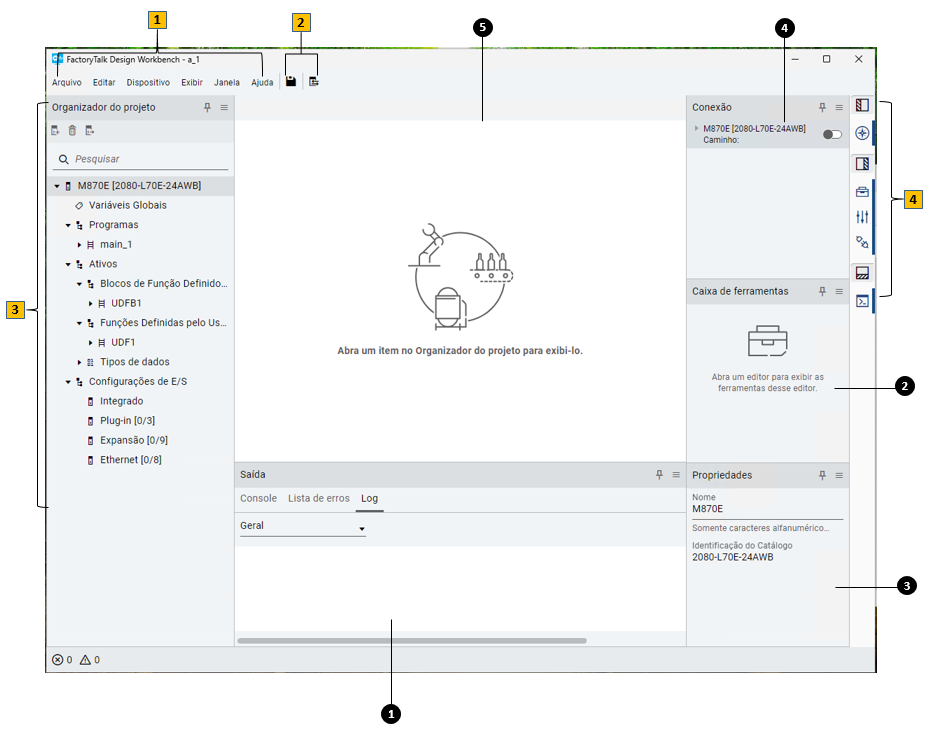
Task: Pin the Conexão panel
Action: [x=820, y=107]
